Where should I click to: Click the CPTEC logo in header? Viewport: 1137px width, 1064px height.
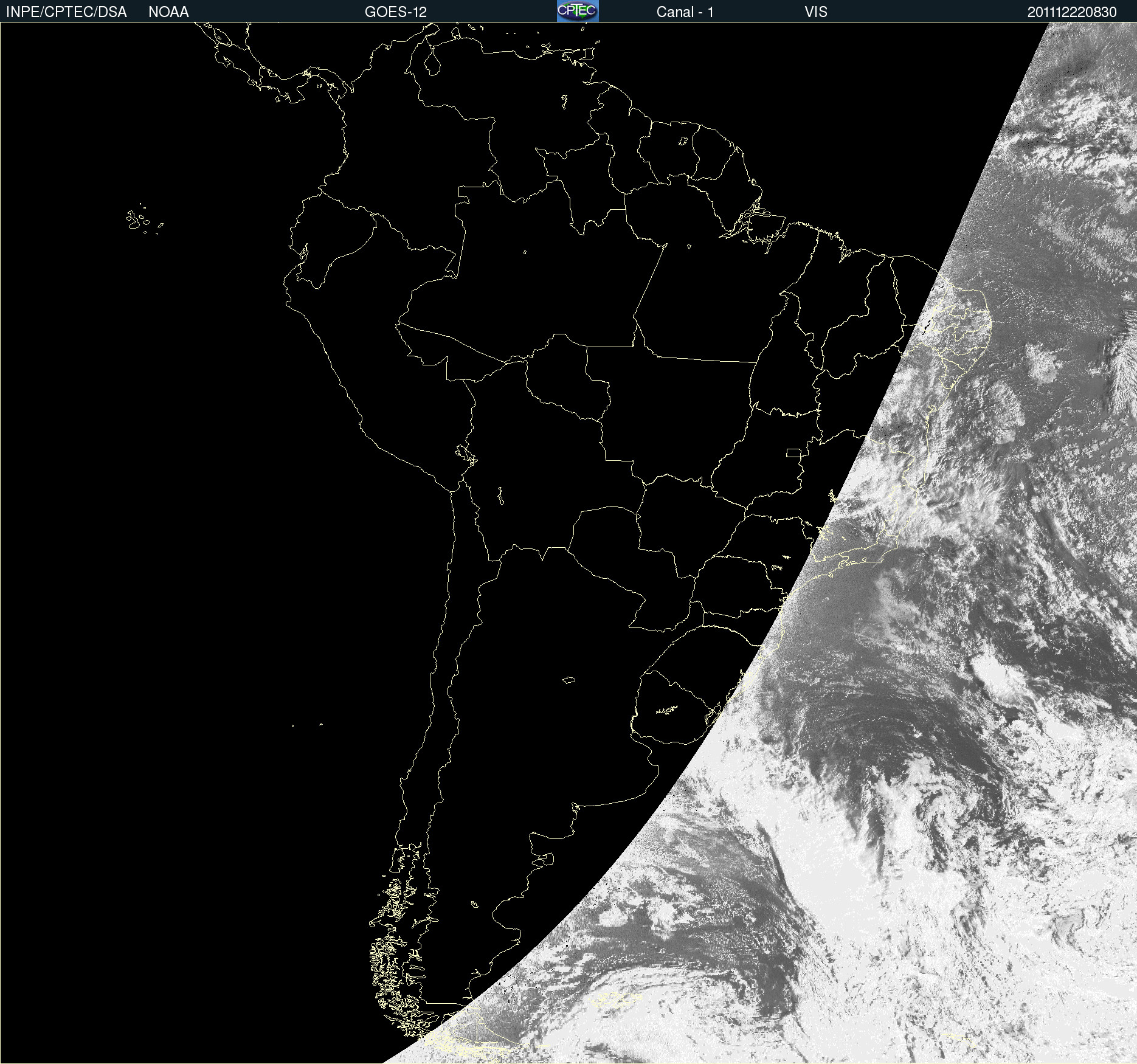tap(578, 11)
